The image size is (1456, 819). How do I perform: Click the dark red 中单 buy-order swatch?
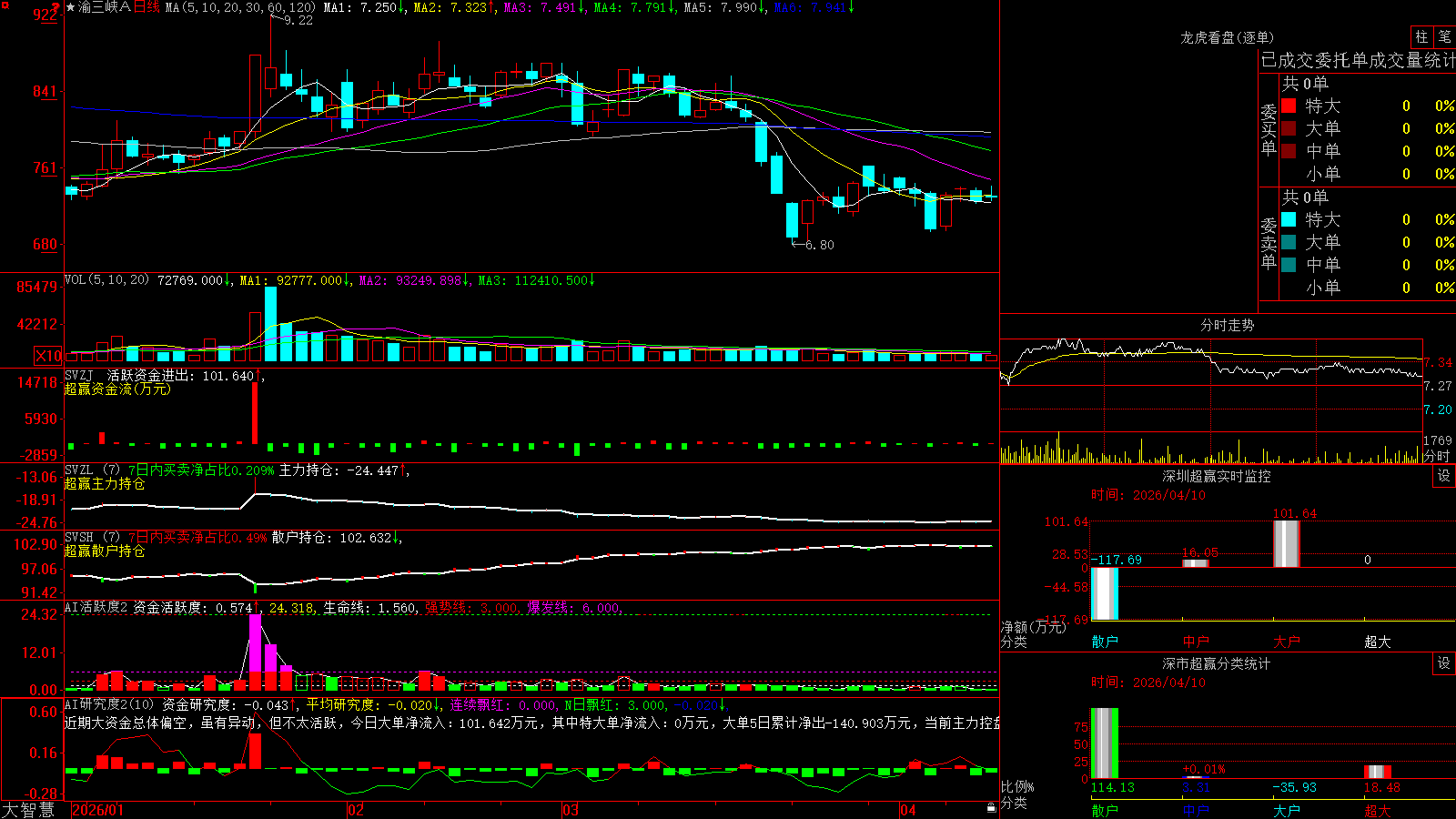click(1289, 150)
